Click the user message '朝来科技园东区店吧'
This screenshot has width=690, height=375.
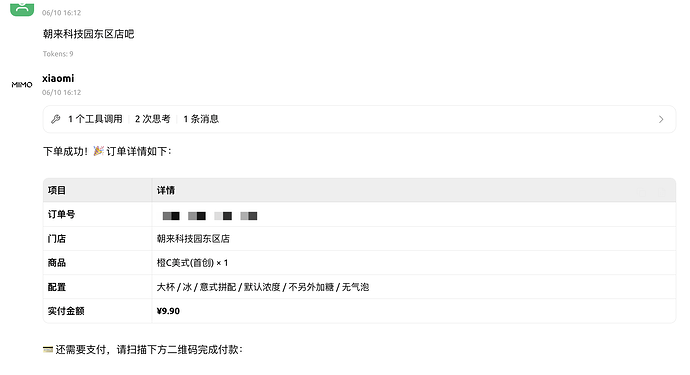pyautogui.click(x=88, y=34)
